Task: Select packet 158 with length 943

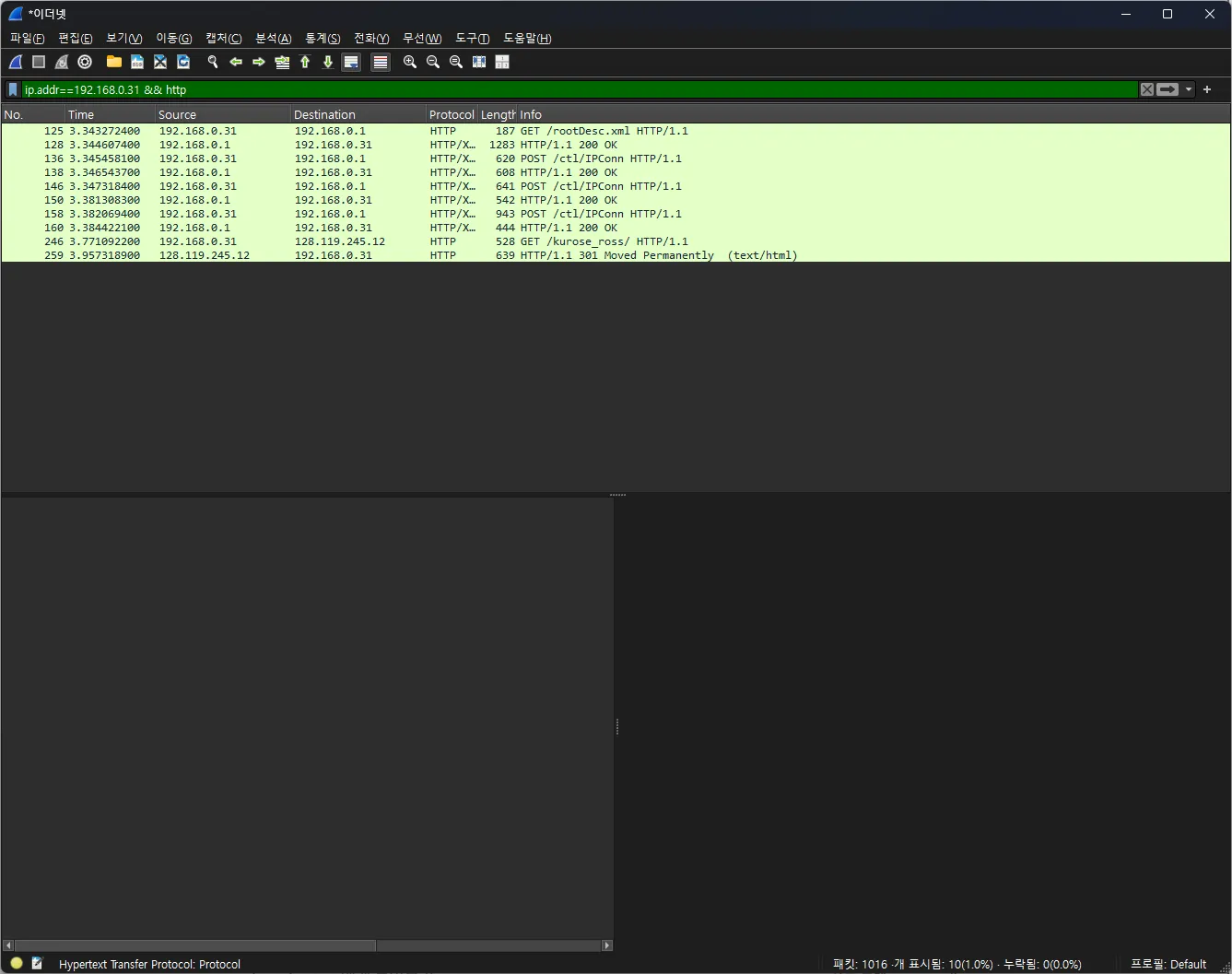Action: [x=616, y=214]
